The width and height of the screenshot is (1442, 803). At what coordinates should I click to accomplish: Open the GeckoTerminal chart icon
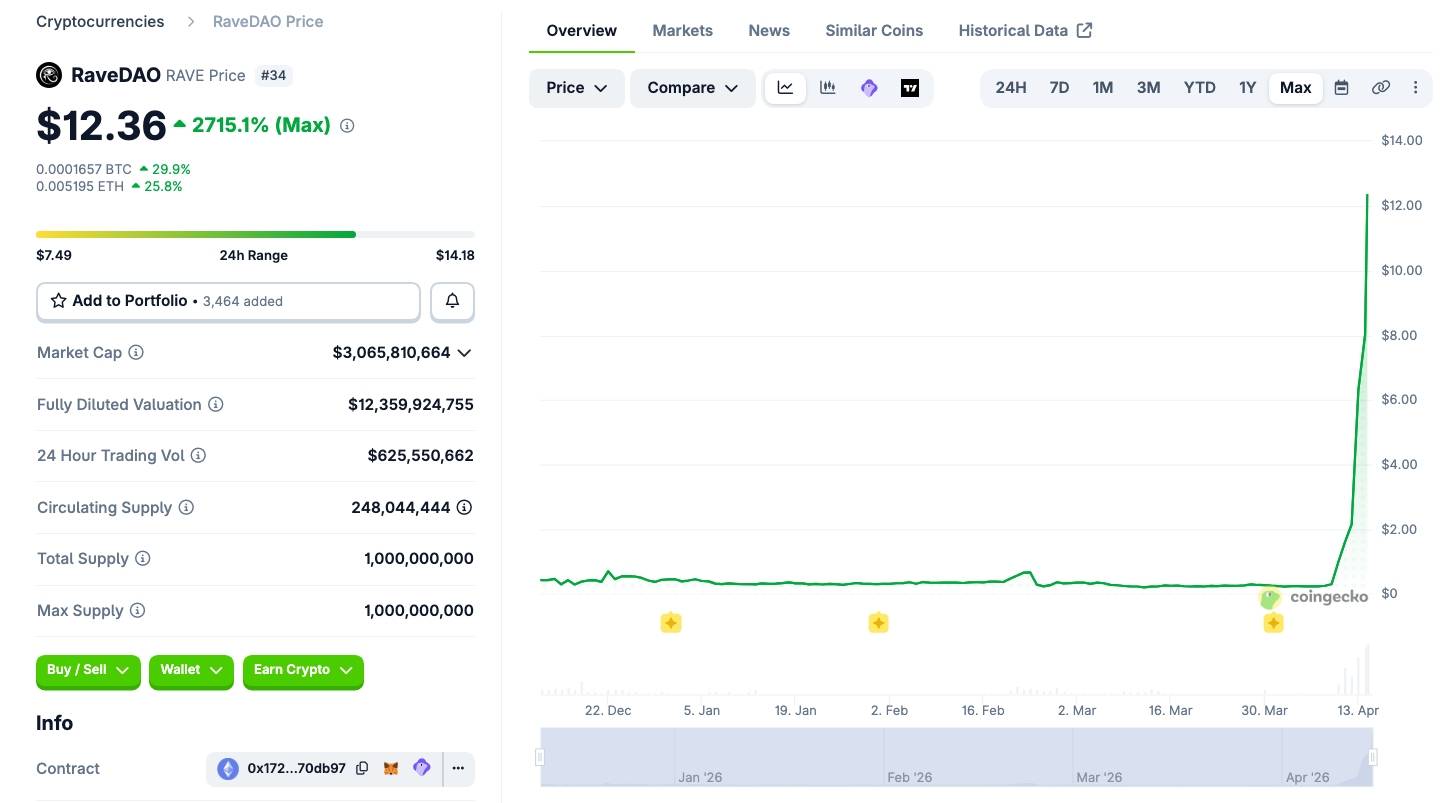point(868,88)
